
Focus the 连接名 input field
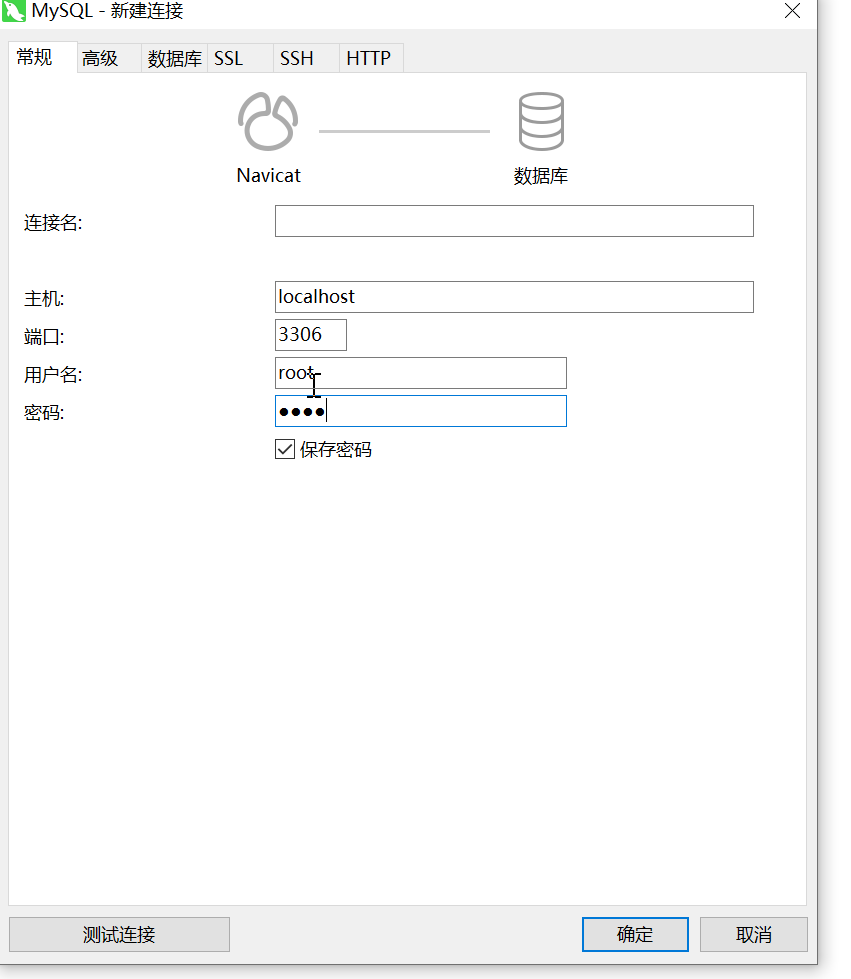coord(514,221)
